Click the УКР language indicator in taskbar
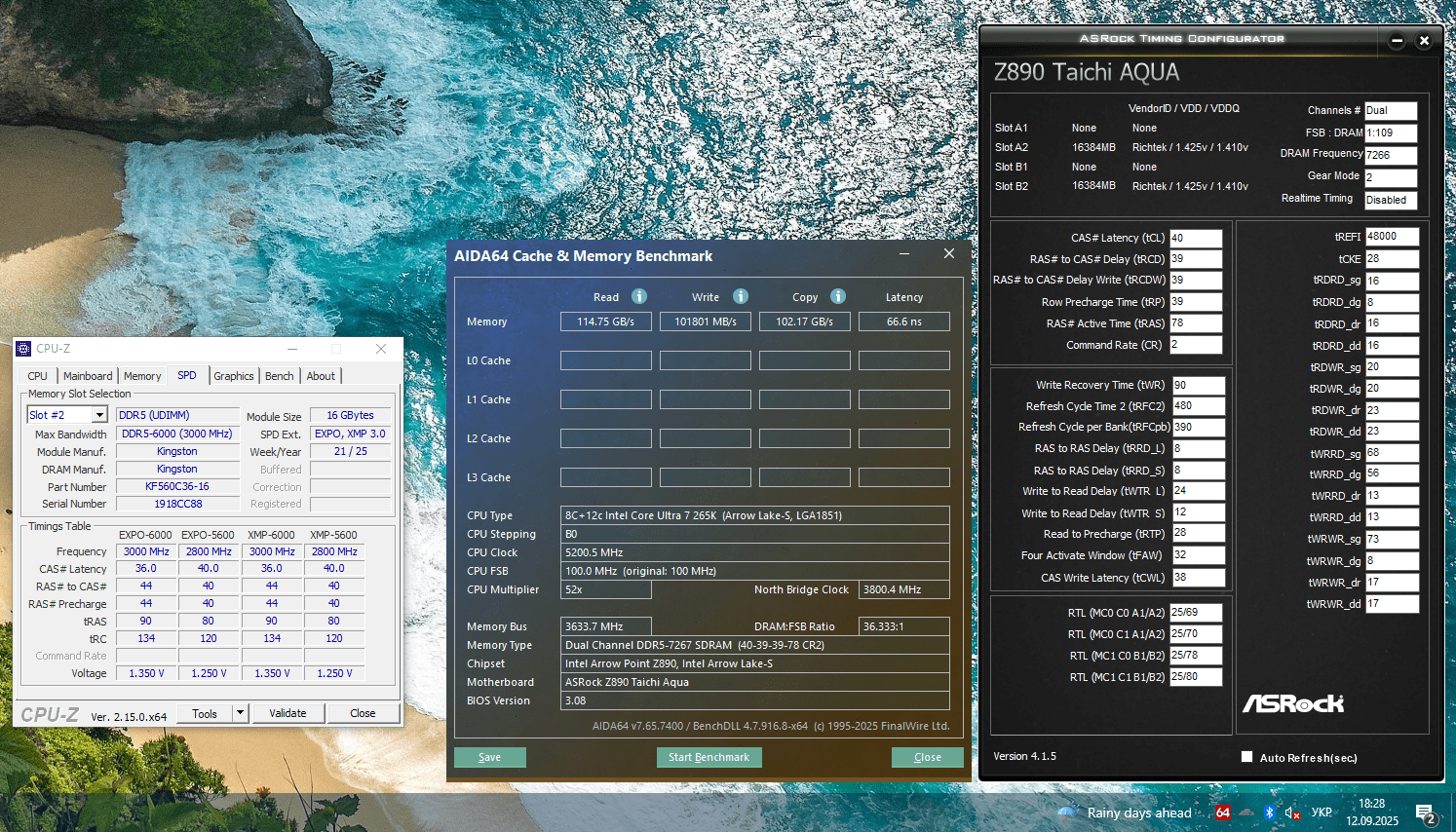 click(1322, 813)
